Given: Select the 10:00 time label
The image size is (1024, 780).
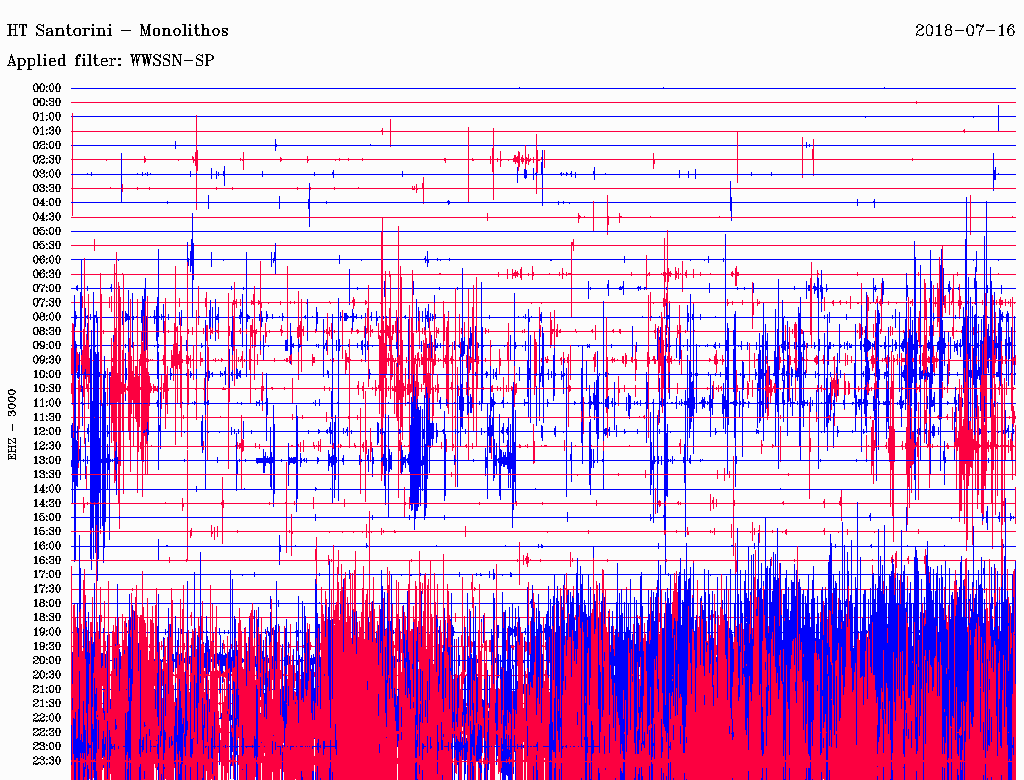Looking at the screenshot, I should [x=46, y=374].
